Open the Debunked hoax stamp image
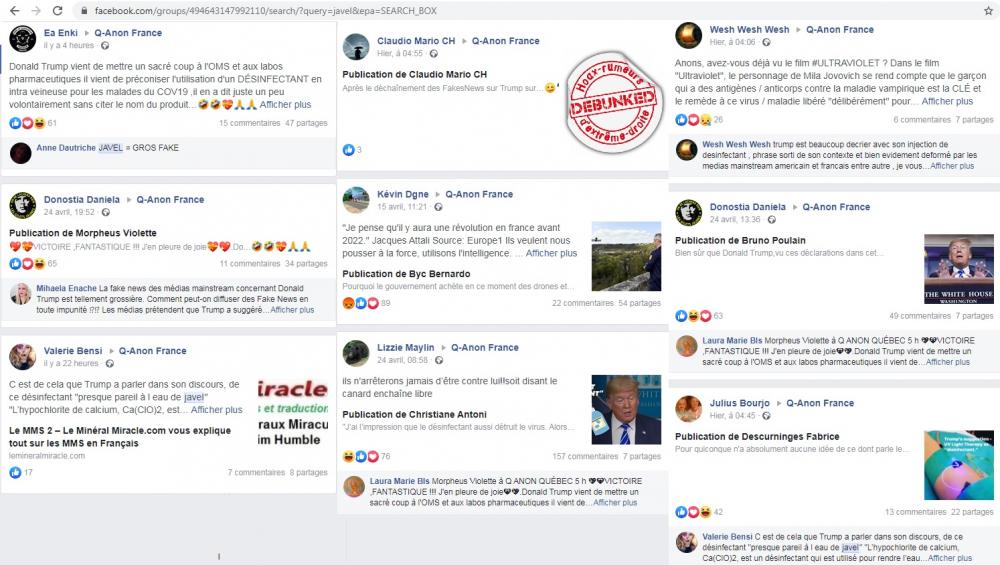The image size is (1000, 565). [612, 103]
